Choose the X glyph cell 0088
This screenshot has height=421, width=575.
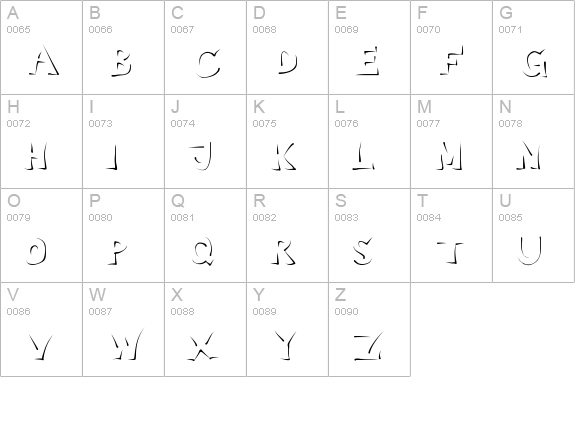206,329
